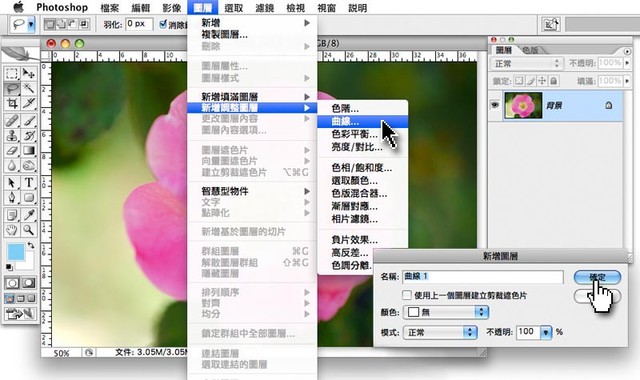Choose Intersect with Selection mode

(x=84, y=24)
